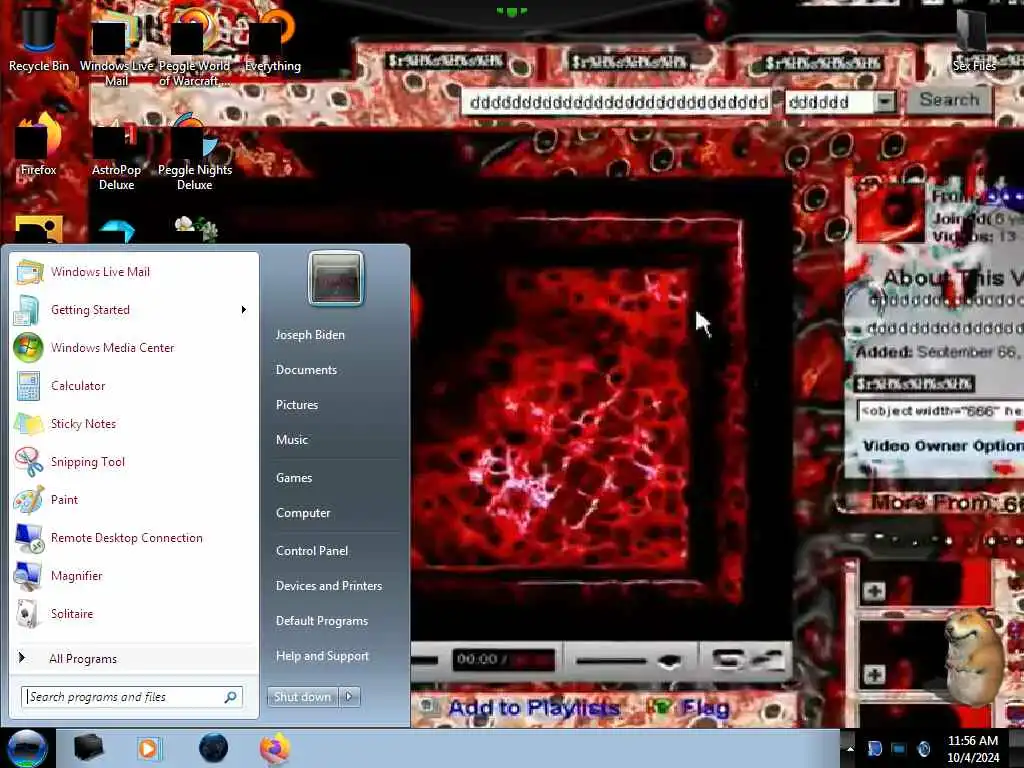The height and width of the screenshot is (768, 1024).
Task: Open Pictures from Start menu
Action: [297, 405]
